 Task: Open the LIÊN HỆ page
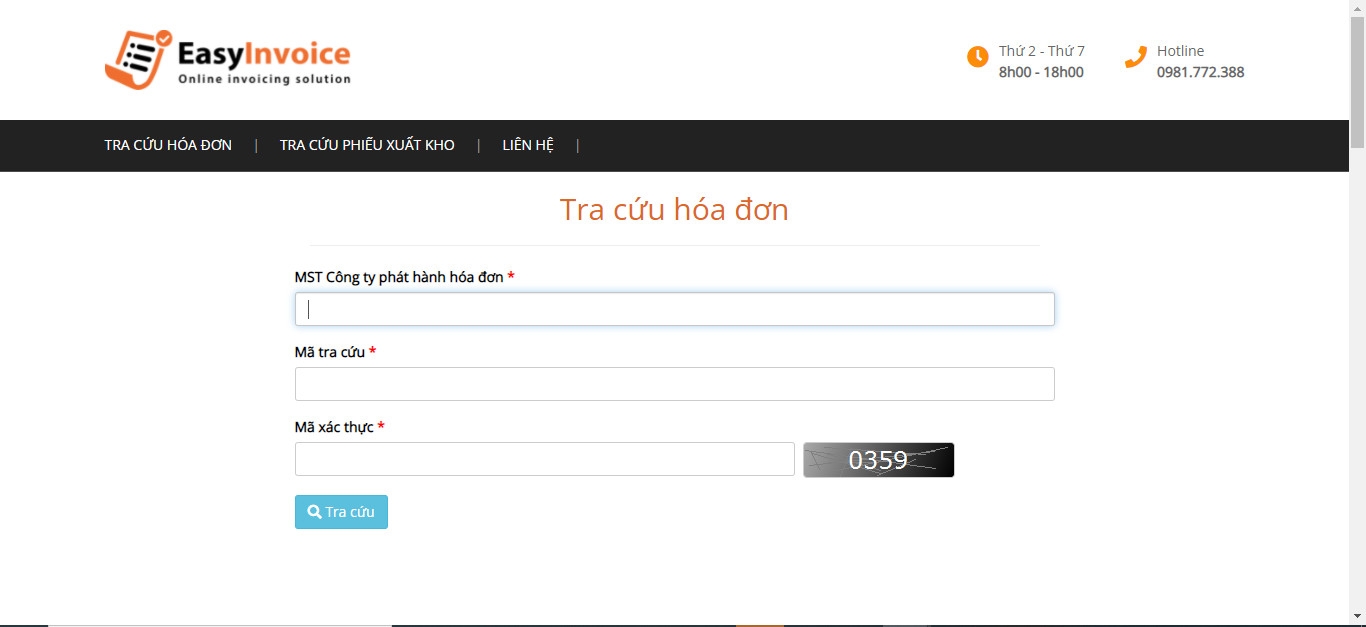527,145
